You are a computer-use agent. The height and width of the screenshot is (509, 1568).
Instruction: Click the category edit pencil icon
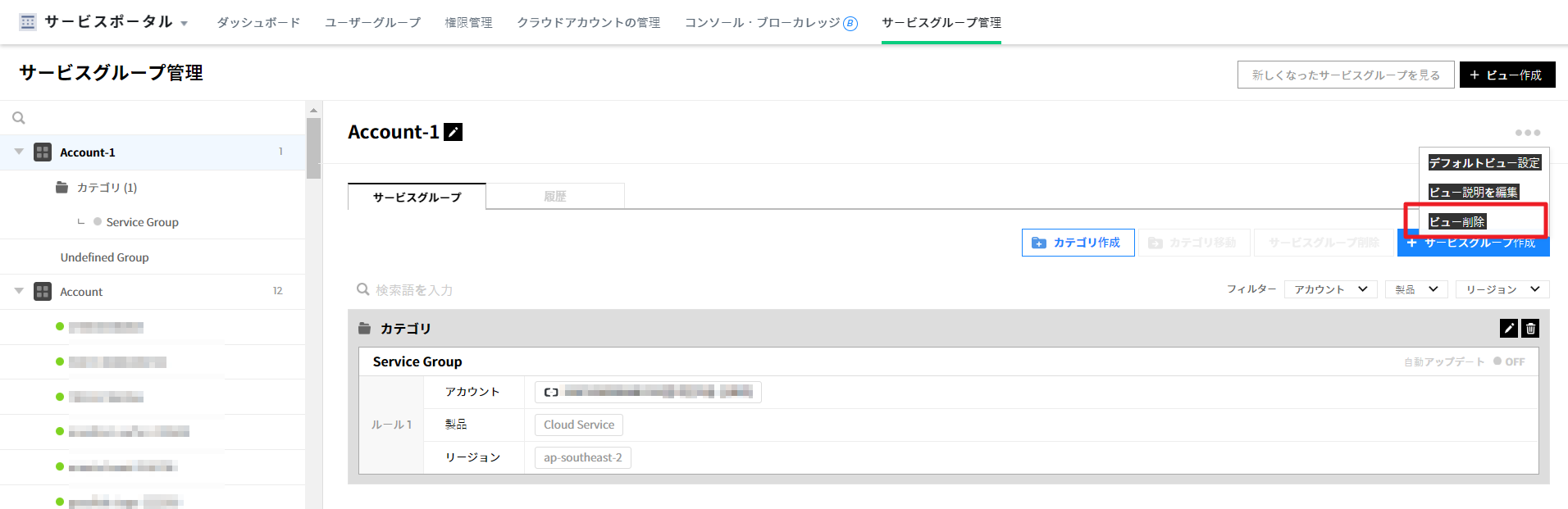[1508, 329]
